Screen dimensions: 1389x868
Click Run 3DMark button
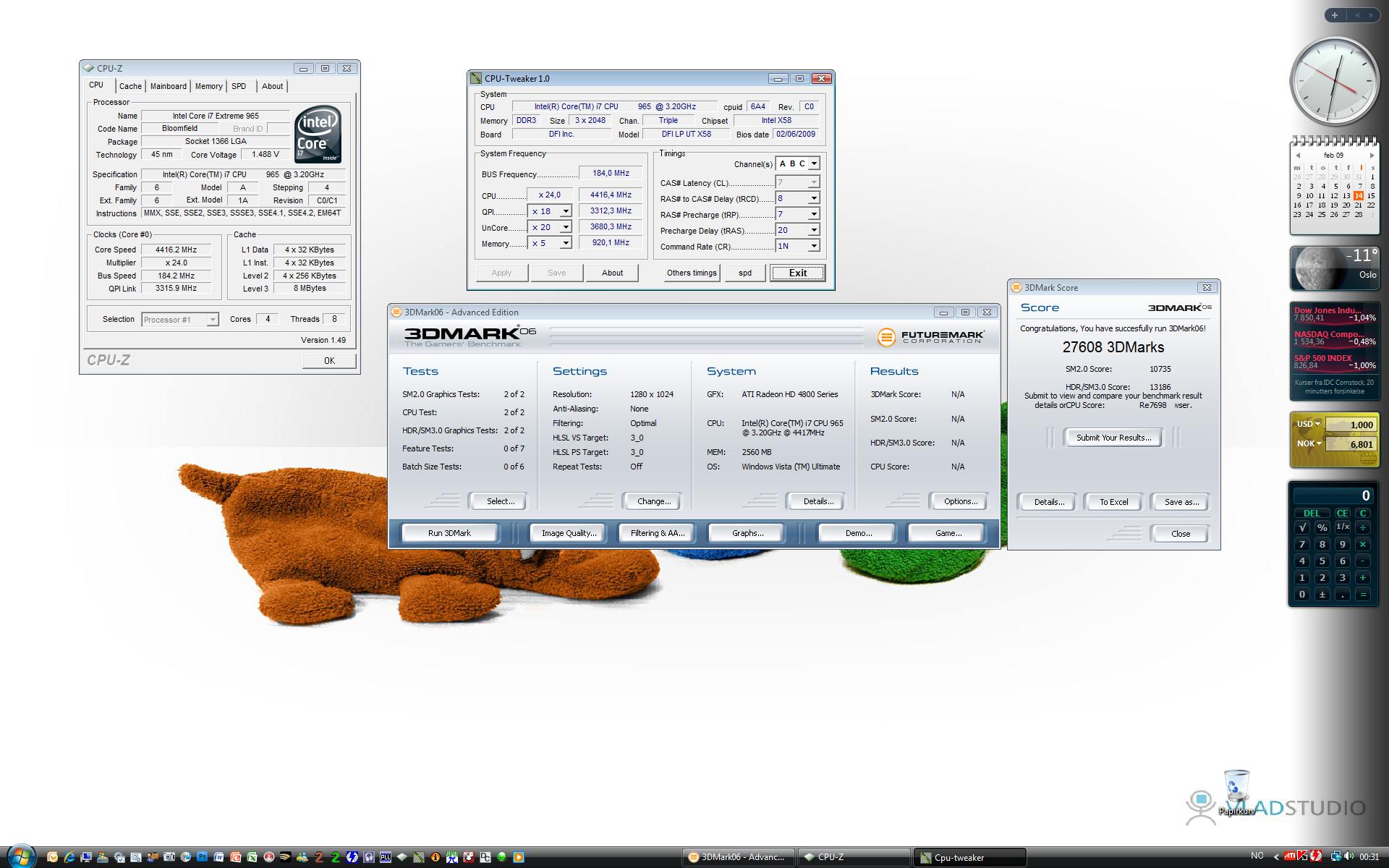[x=449, y=533]
